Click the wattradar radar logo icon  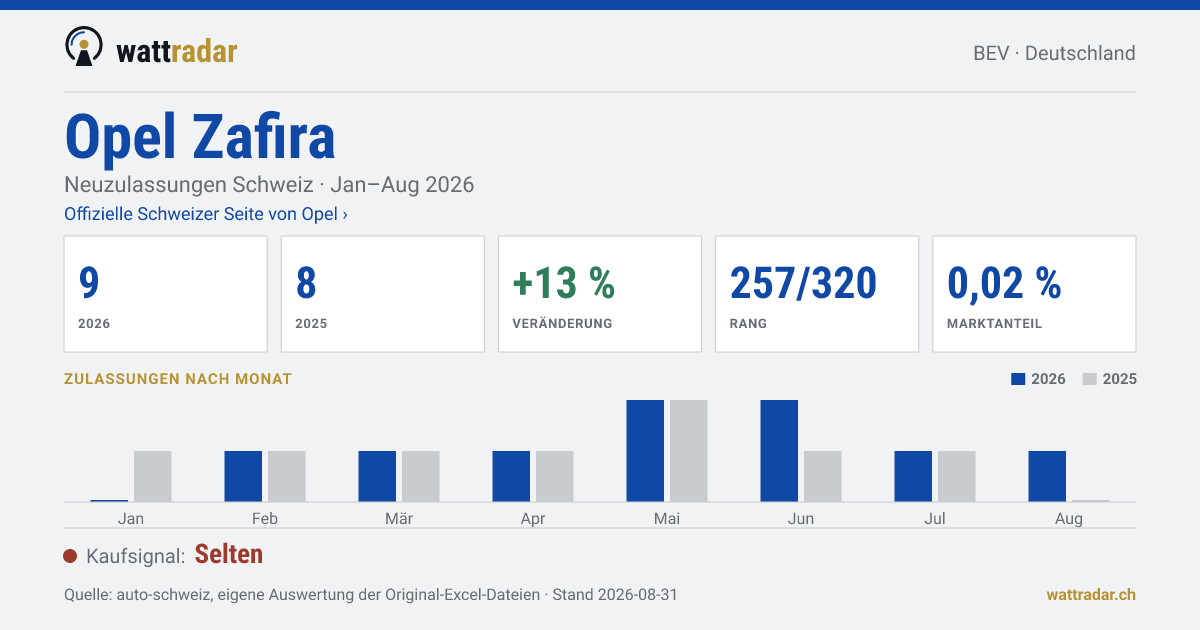(83, 46)
